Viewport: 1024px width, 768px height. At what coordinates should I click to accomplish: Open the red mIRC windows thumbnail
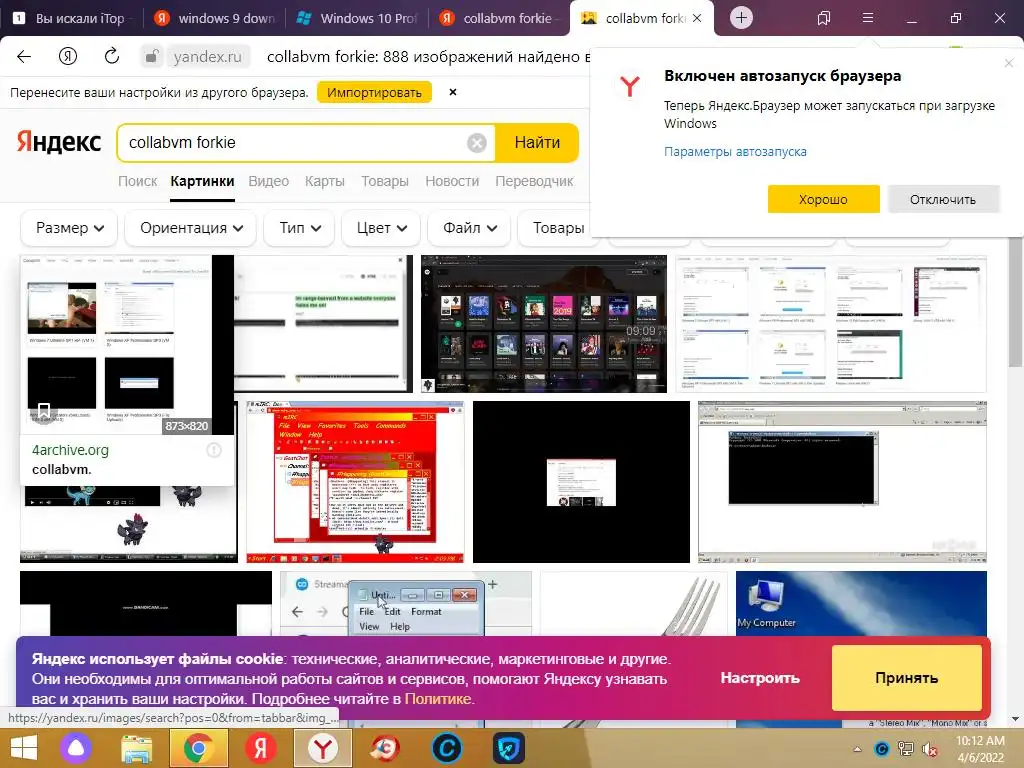coord(355,482)
